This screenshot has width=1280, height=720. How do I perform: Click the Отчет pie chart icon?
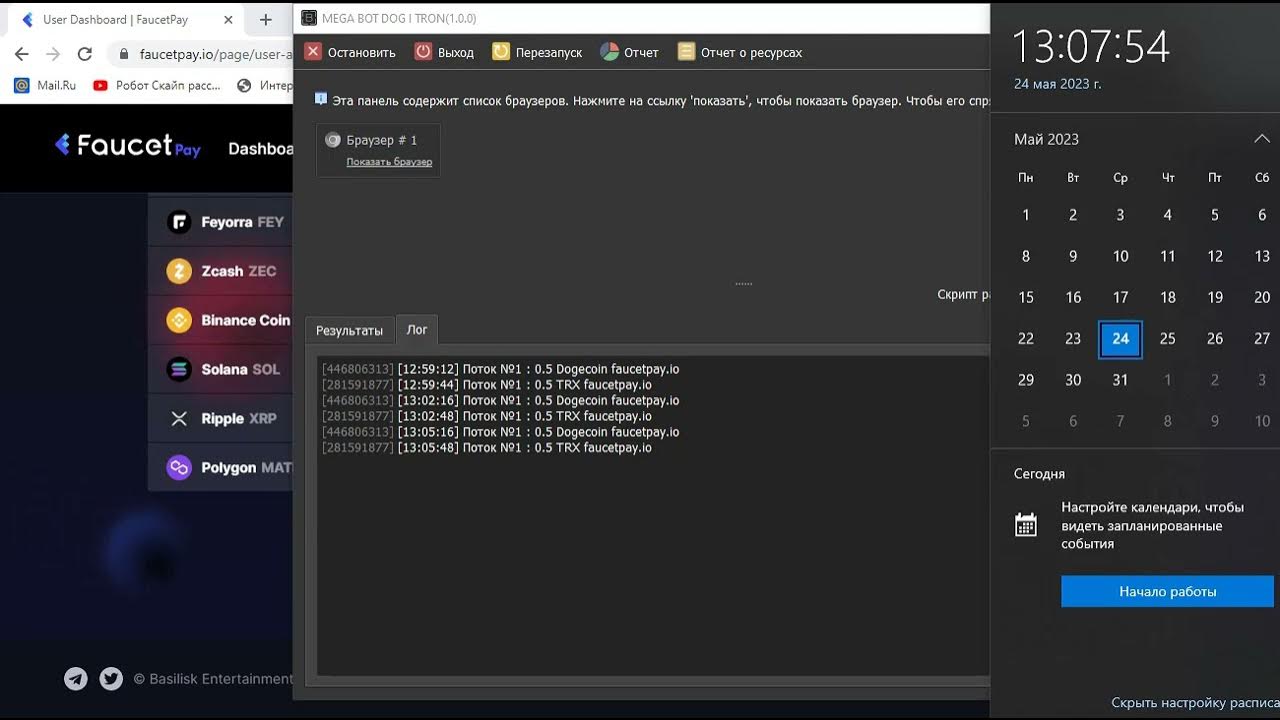click(x=609, y=52)
